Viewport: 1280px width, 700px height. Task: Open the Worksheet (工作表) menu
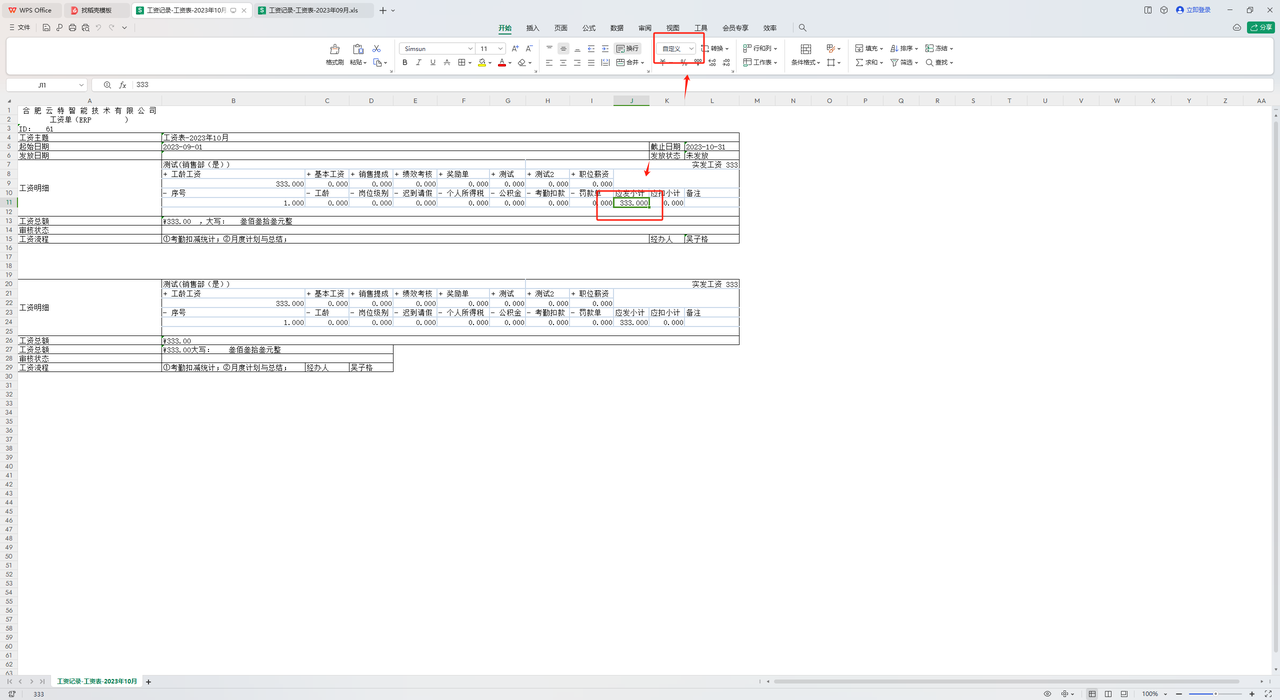coord(759,63)
